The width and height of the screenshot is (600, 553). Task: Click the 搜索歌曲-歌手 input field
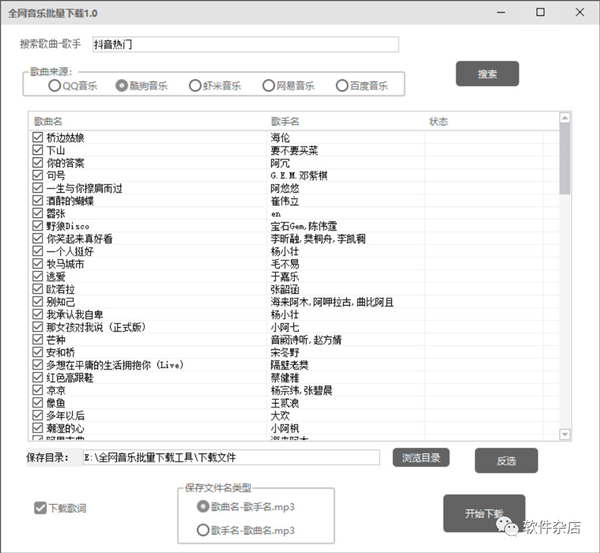tap(245, 44)
